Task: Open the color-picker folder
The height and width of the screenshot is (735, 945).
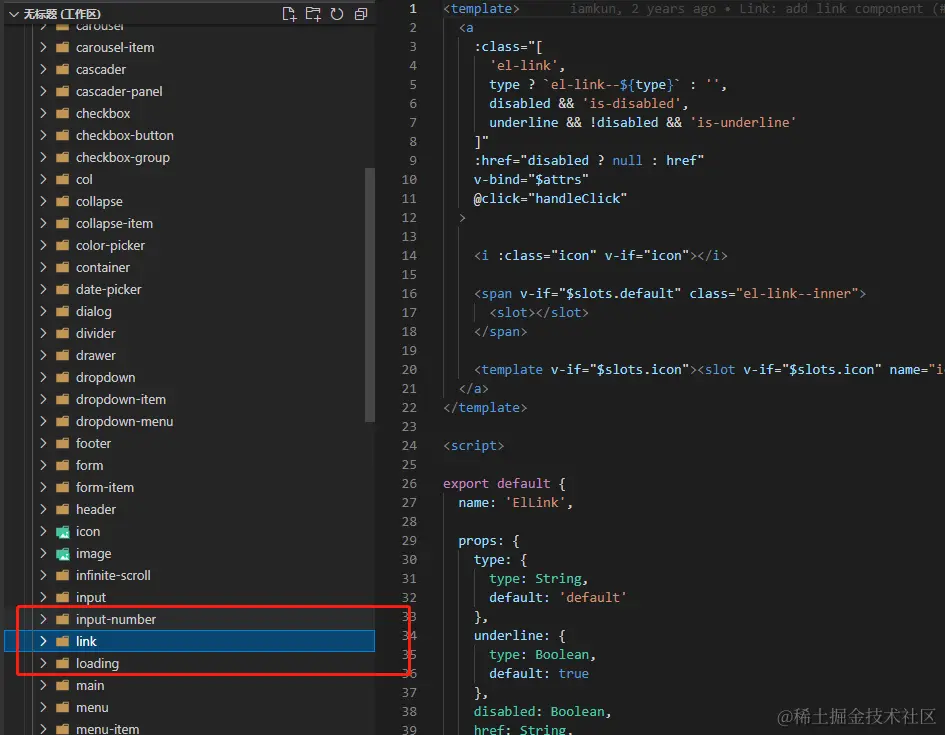Action: (x=189, y=245)
